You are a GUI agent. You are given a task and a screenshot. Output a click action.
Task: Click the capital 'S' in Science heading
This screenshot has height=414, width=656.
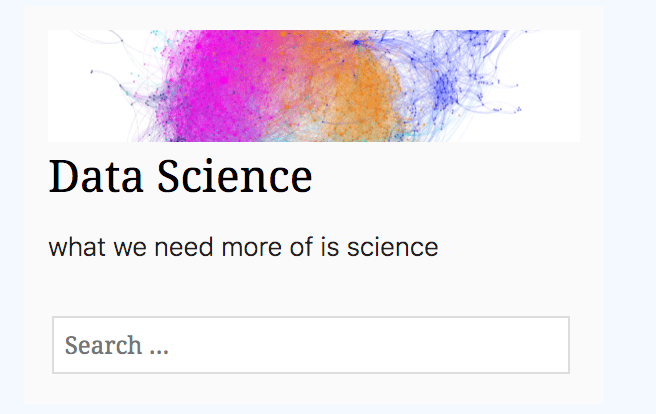tap(168, 177)
